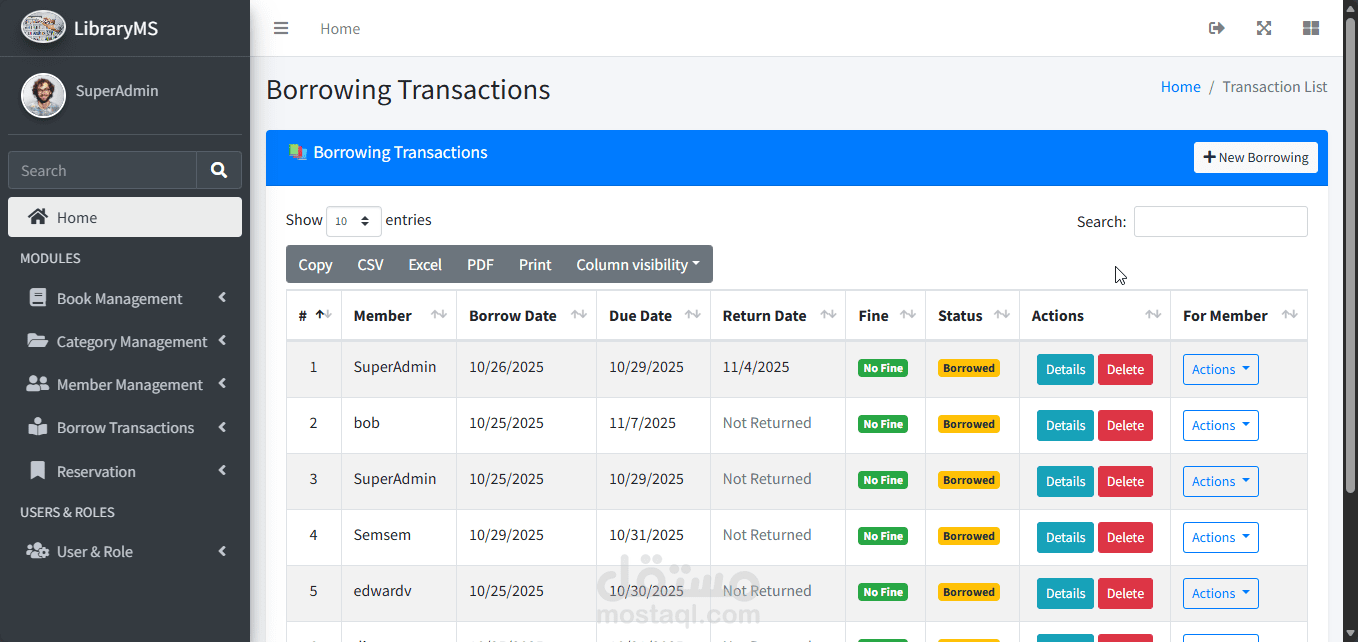The image size is (1358, 642).
Task: Toggle sorting on the Fine column
Action: pos(908,315)
